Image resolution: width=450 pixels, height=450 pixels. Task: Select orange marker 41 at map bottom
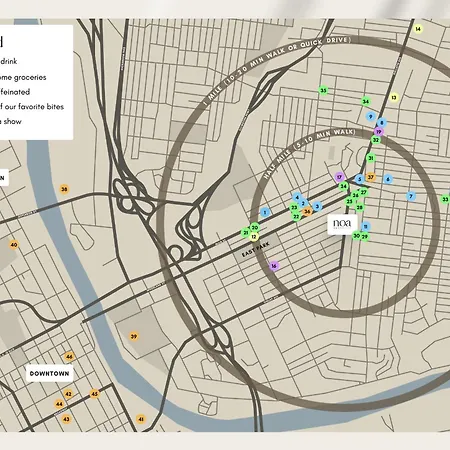click(141, 419)
